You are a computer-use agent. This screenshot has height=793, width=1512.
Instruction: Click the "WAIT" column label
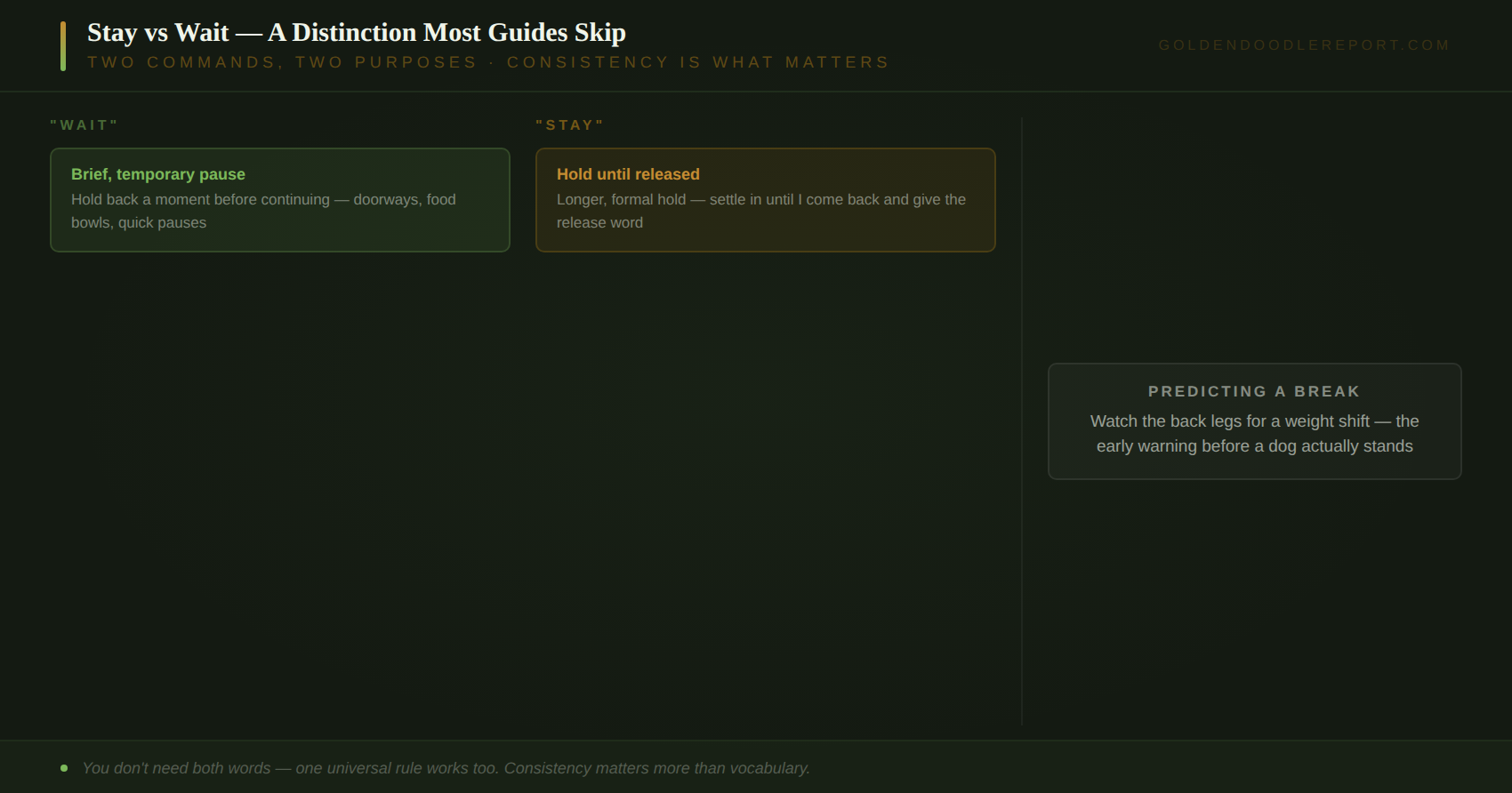click(x=84, y=125)
